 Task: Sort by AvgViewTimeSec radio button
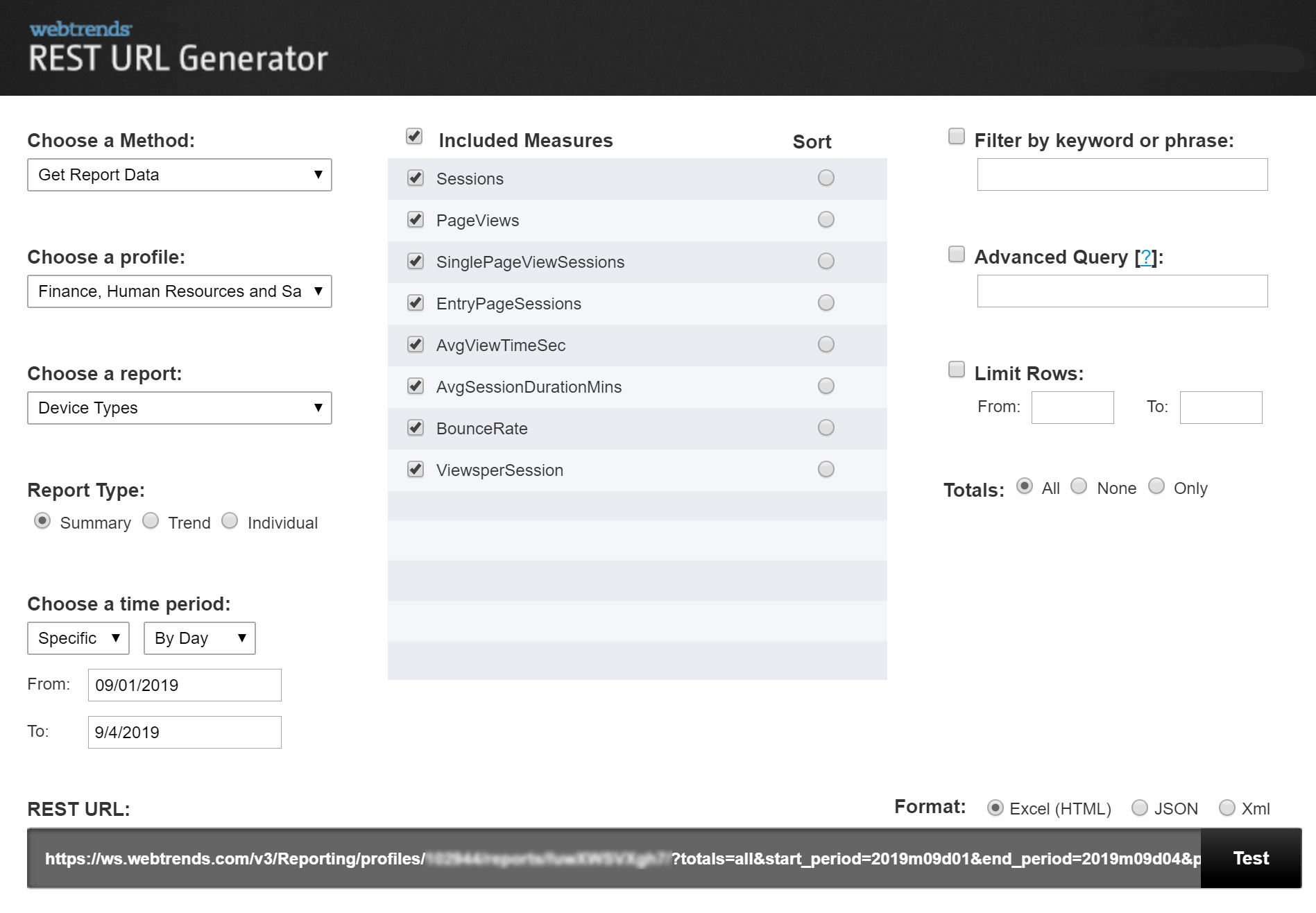tap(826, 345)
